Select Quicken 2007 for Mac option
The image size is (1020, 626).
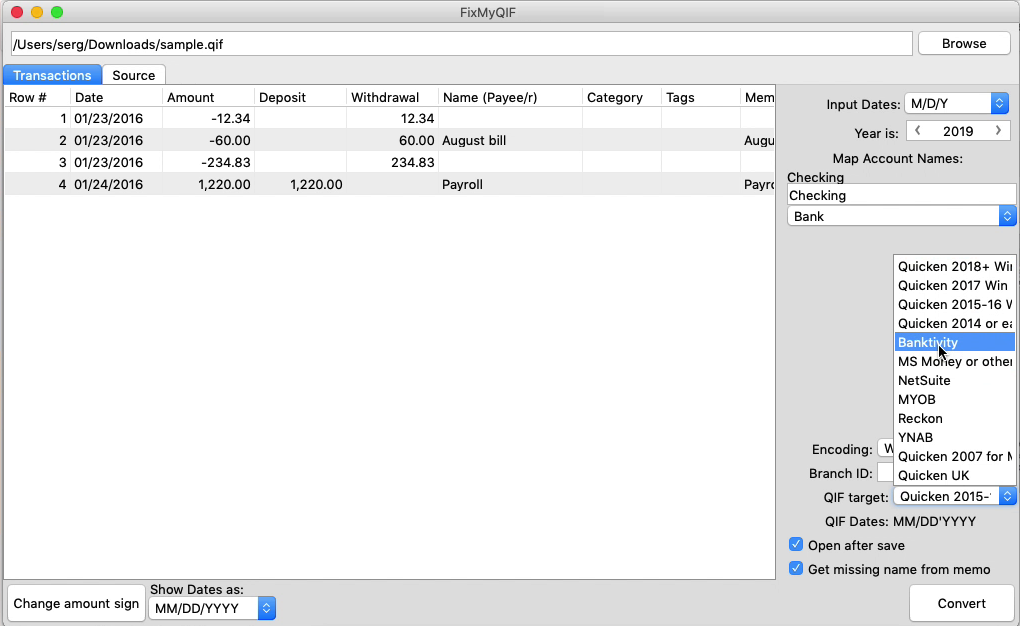pyautogui.click(x=954, y=456)
